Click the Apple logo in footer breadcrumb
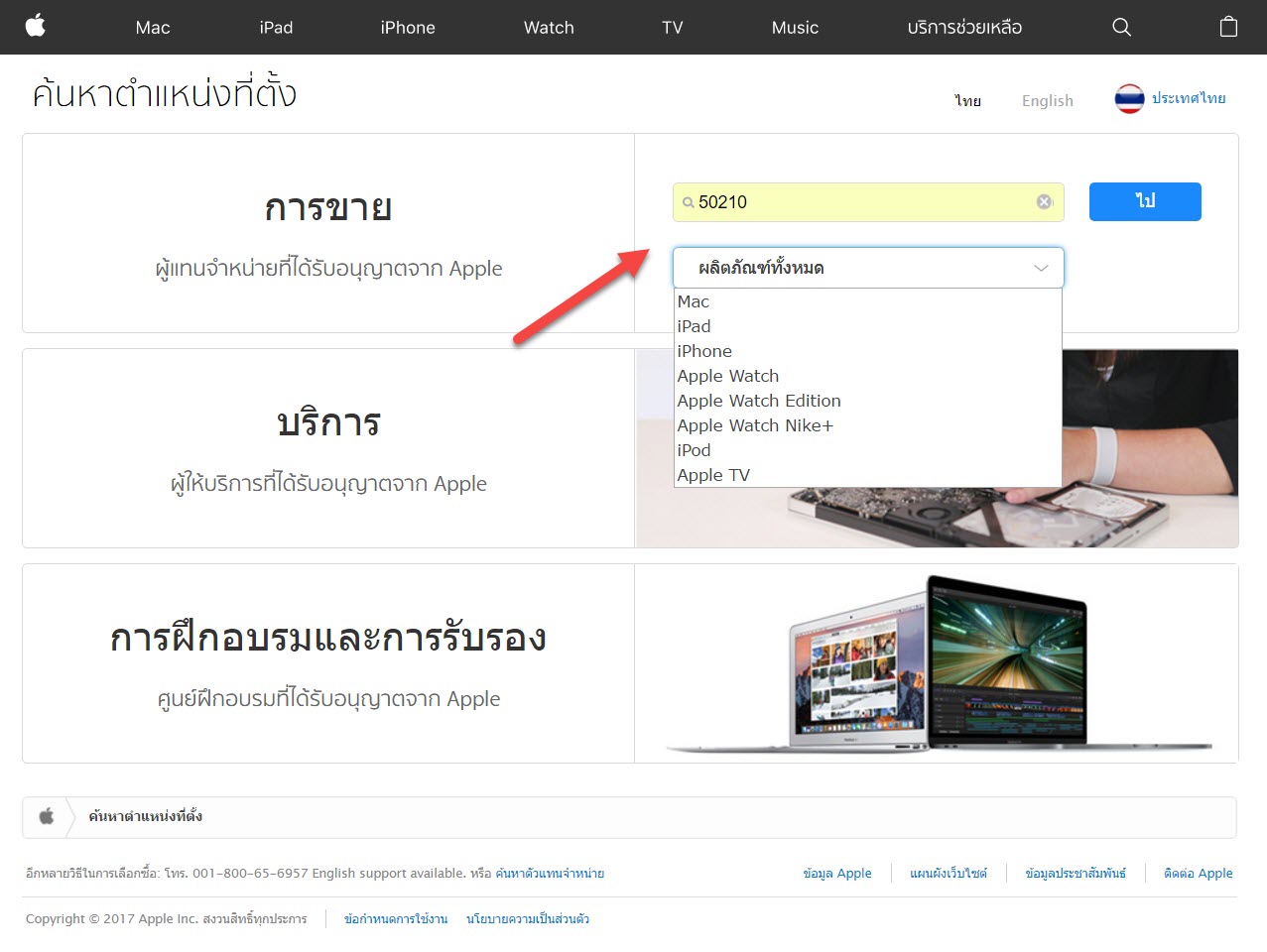This screenshot has width=1267, height=952. [x=46, y=817]
